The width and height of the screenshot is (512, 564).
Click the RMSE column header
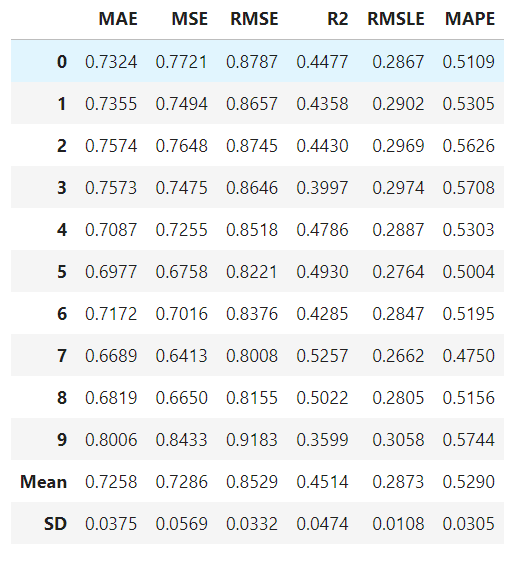click(x=254, y=19)
